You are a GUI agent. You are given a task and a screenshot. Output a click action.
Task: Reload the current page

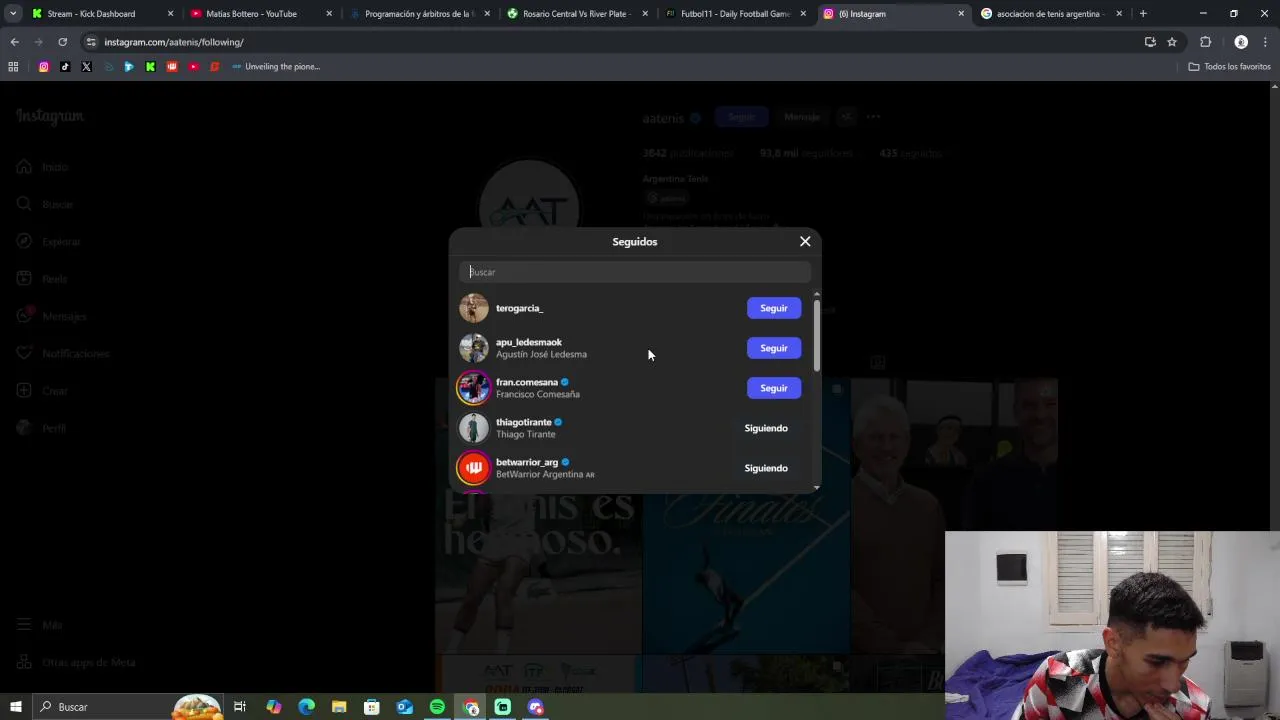pos(62,42)
